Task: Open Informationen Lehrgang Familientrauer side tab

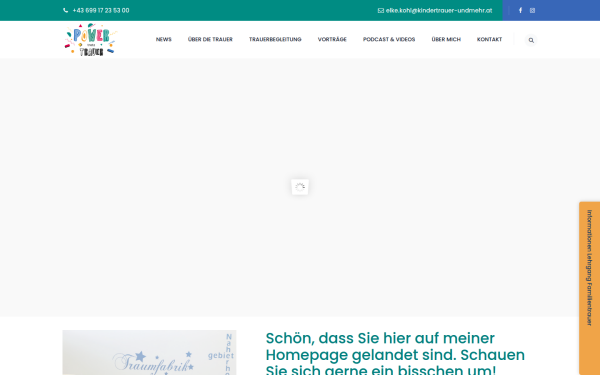Action: coord(589,288)
